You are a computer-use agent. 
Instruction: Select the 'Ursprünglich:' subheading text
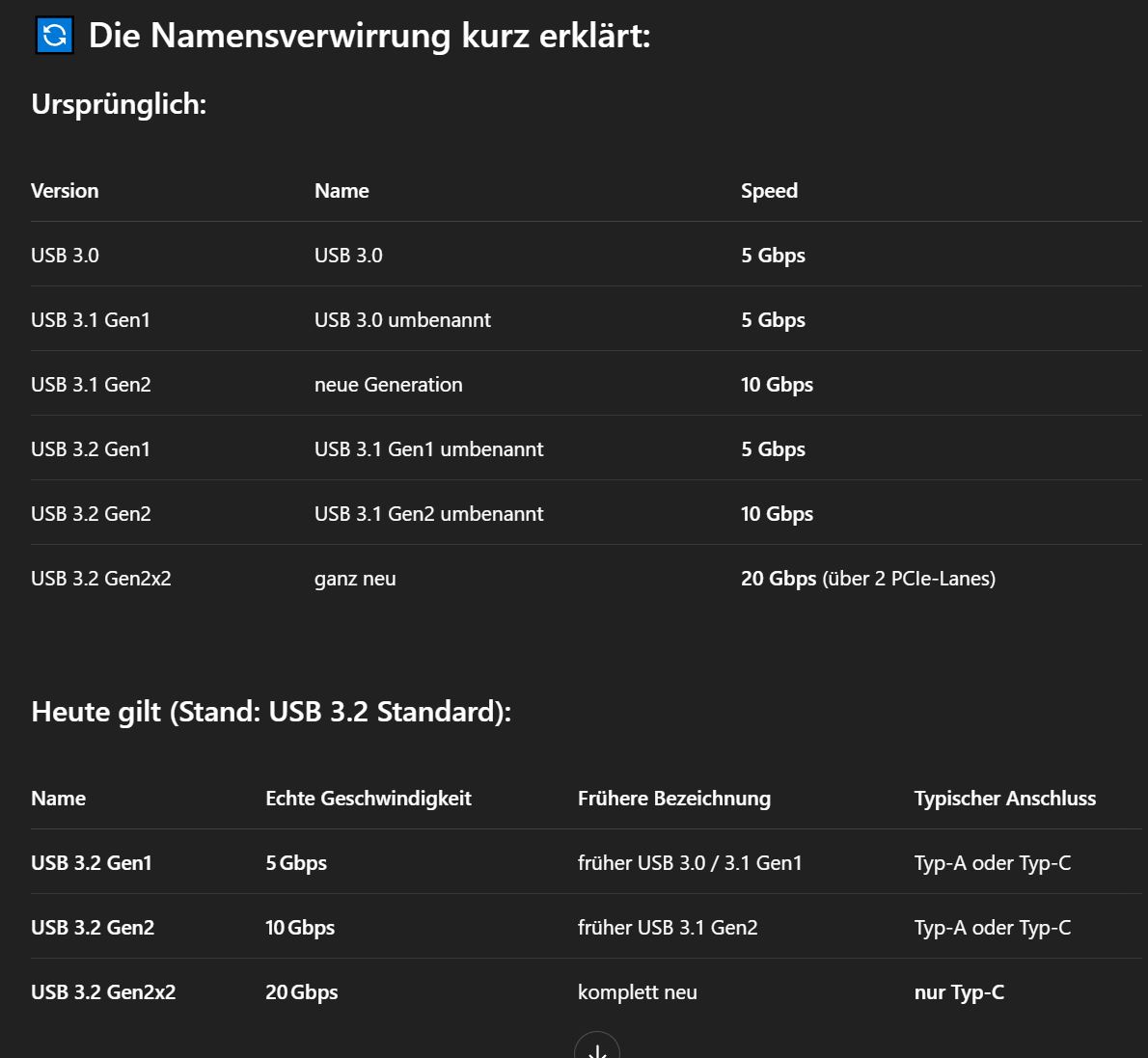119,104
